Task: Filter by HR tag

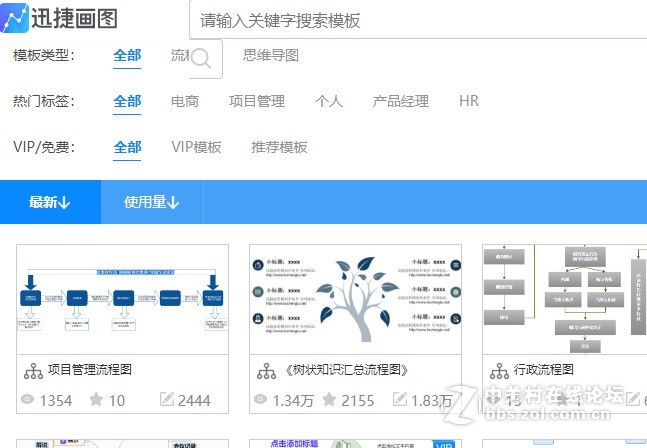Action: tap(469, 101)
